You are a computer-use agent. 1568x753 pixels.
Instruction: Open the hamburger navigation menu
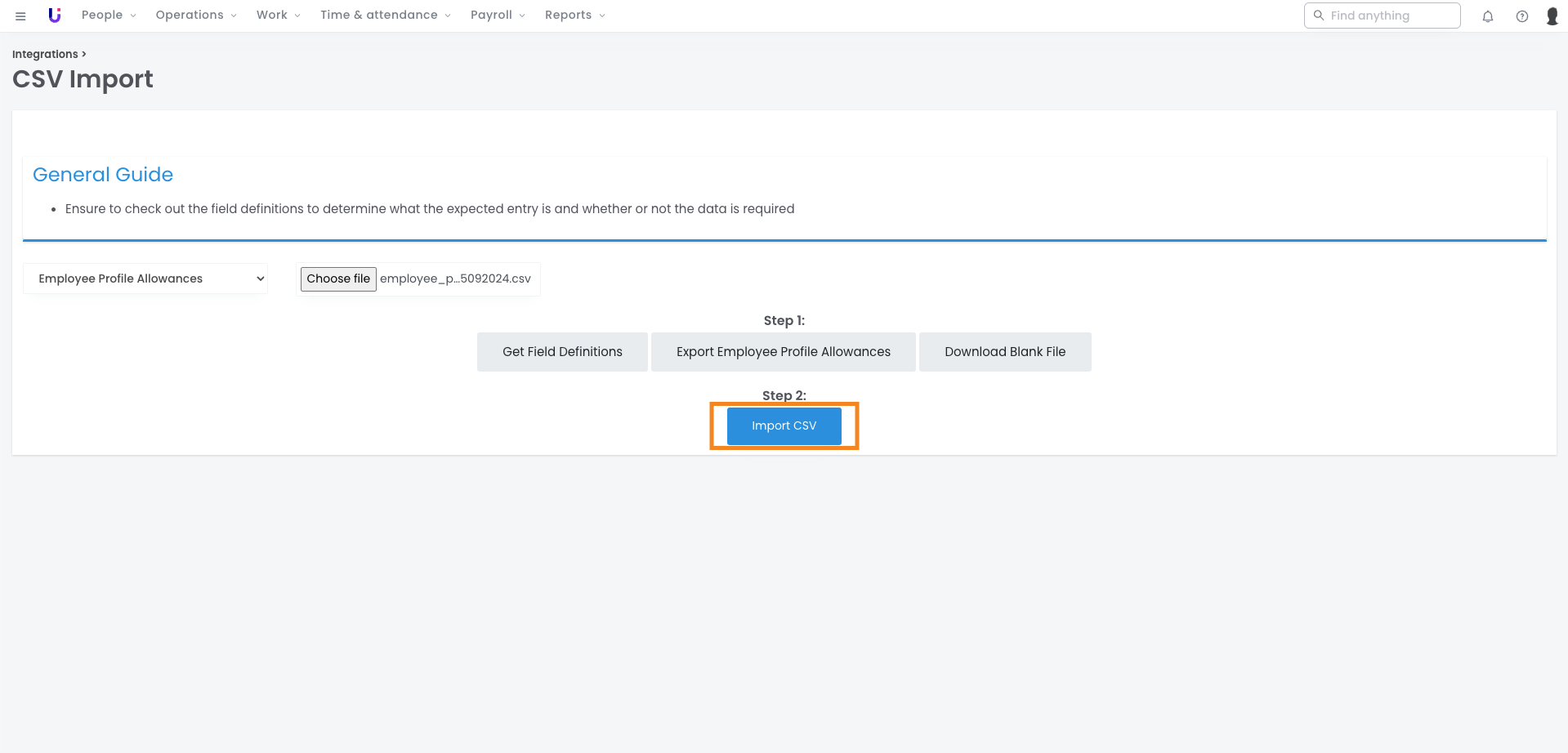[x=20, y=16]
